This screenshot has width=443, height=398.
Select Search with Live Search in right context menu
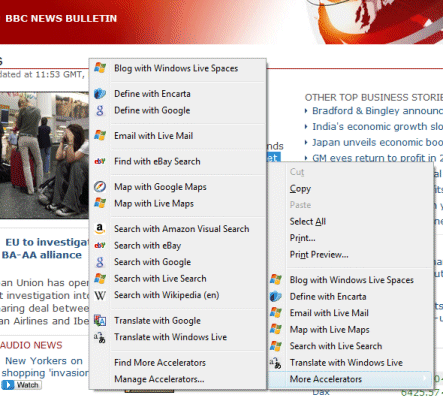336,346
